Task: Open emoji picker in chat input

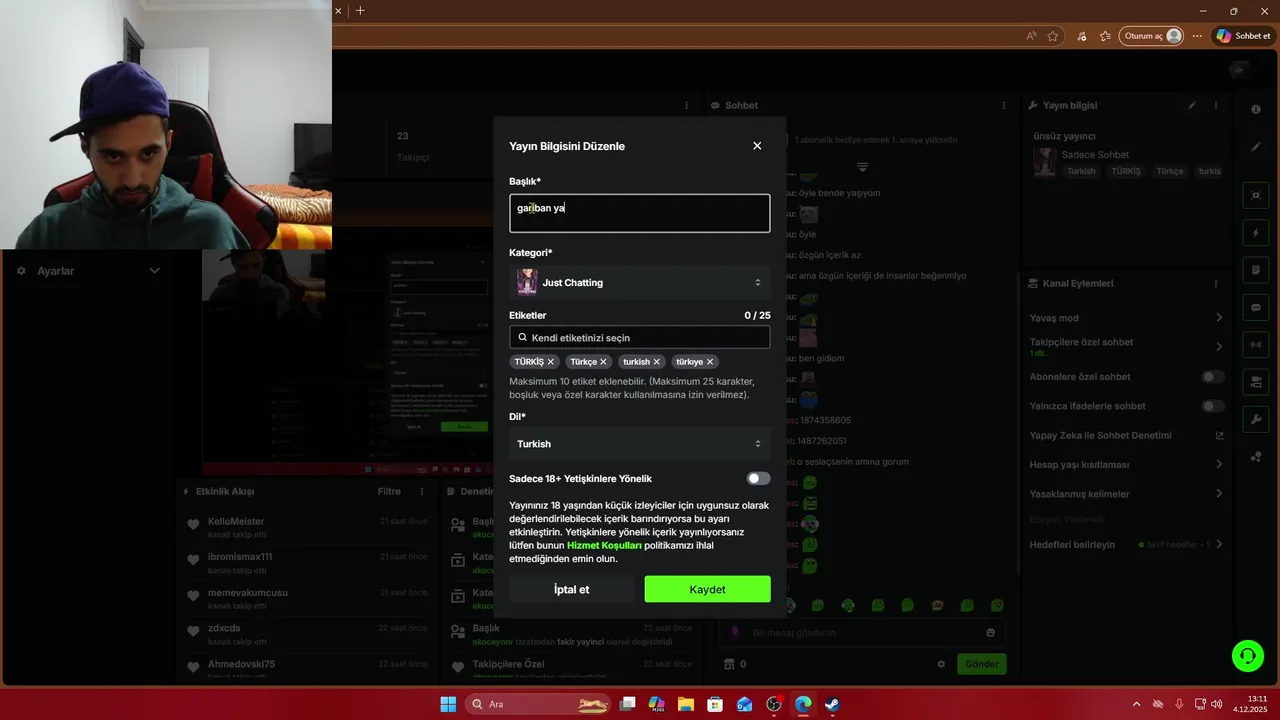Action: [991, 633]
